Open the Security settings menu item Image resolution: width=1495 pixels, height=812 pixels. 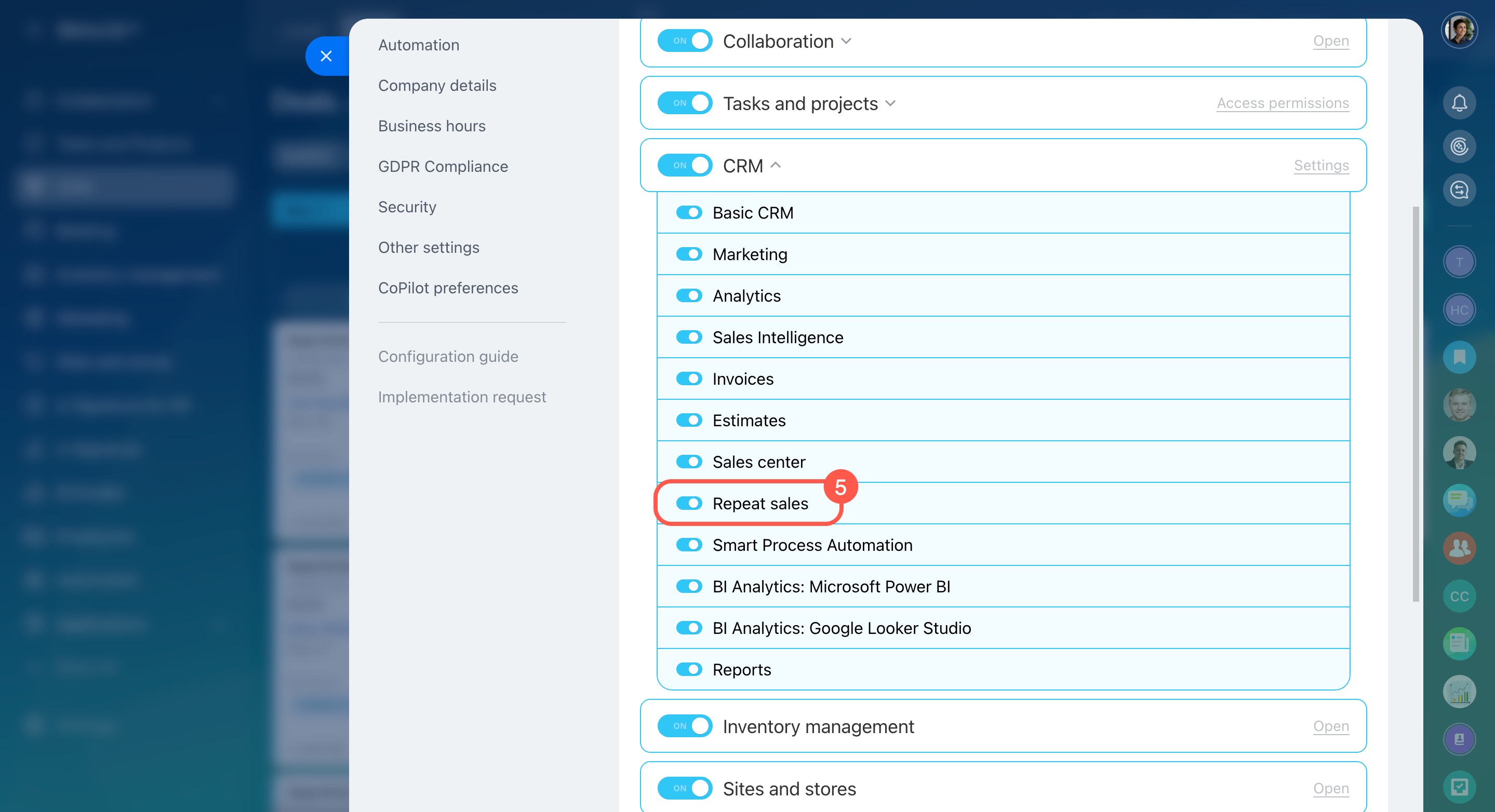tap(407, 207)
